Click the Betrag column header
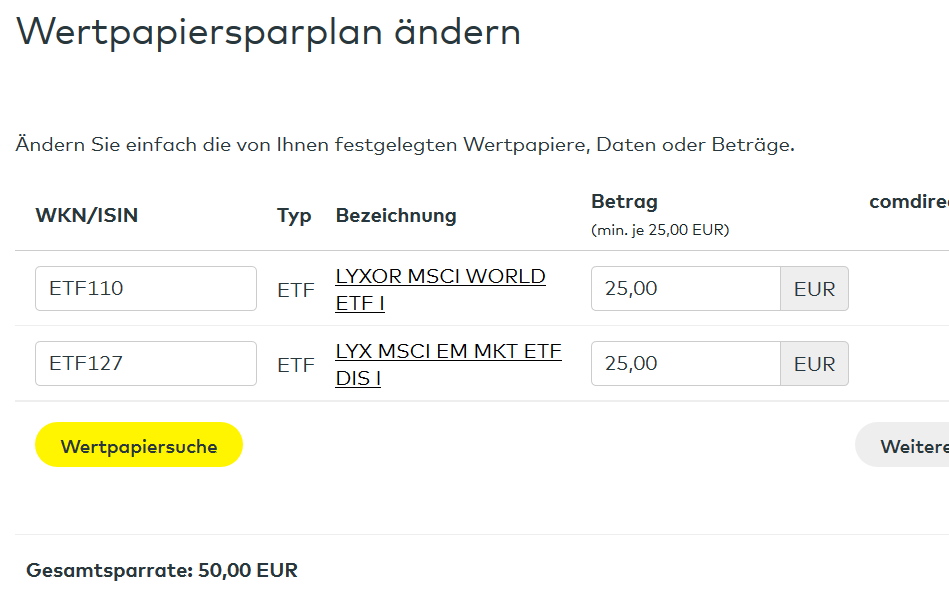Image resolution: width=949 pixels, height=603 pixels. pos(624,202)
